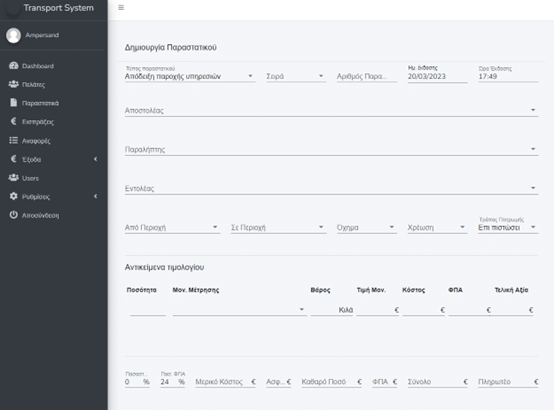Click the Users group icon
Image resolution: width=554 pixels, height=410 pixels.
point(13,177)
